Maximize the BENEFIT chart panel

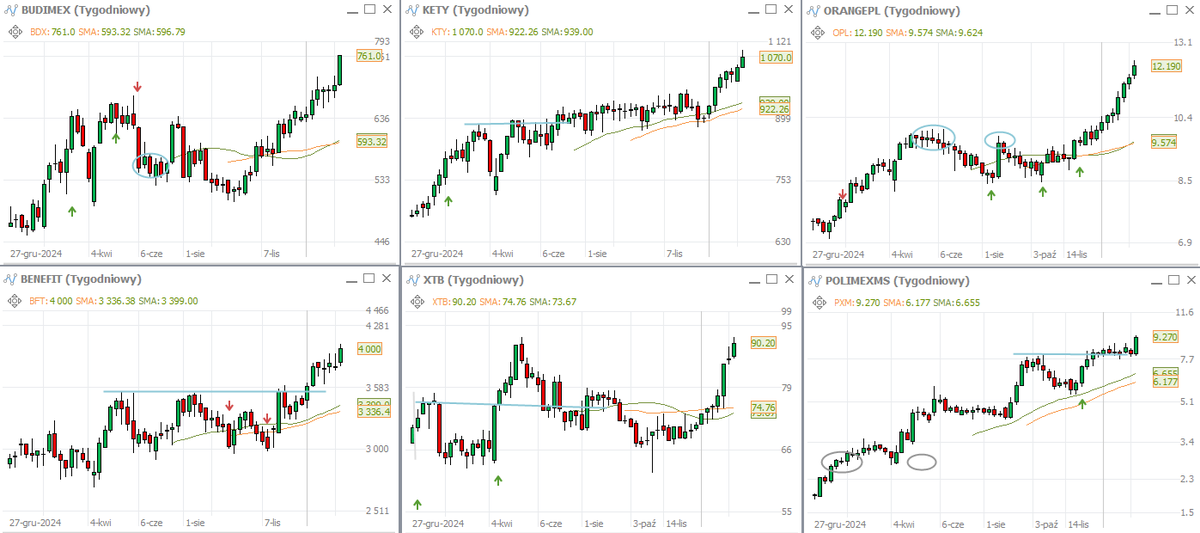pos(370,278)
